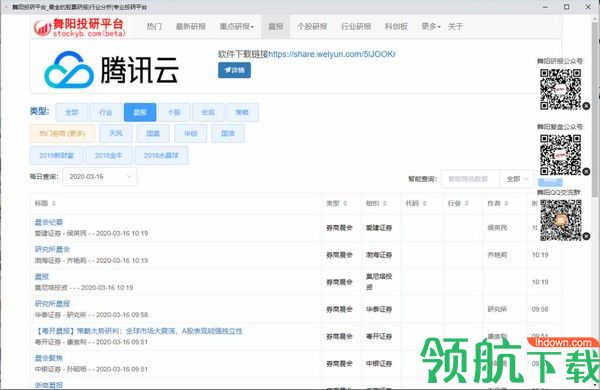Focus the 智能查询 search input

click(471, 179)
